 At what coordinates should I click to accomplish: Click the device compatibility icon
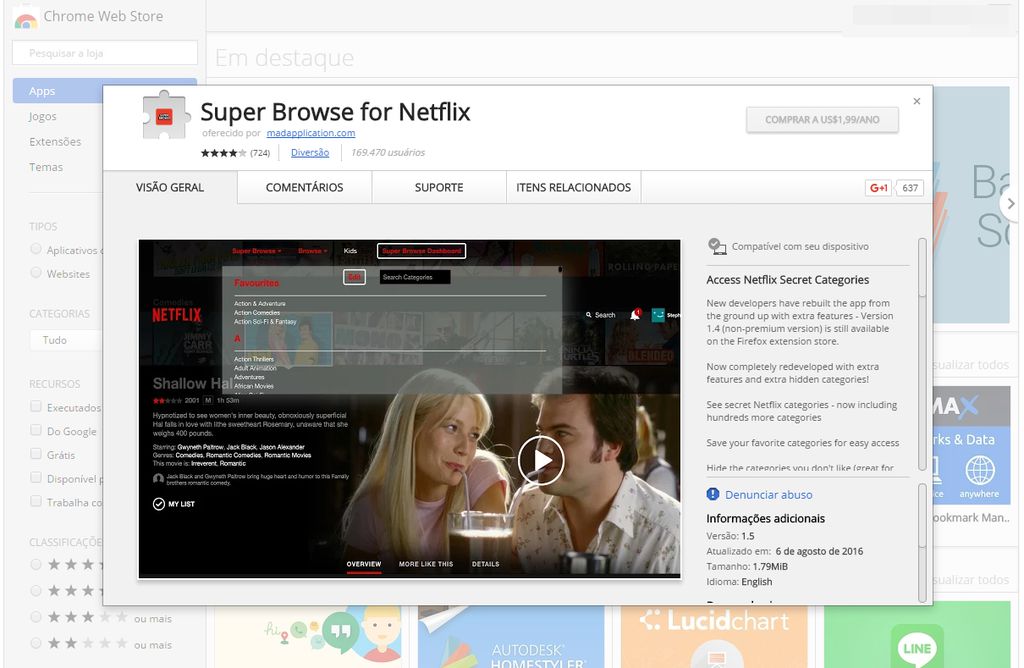(x=716, y=246)
